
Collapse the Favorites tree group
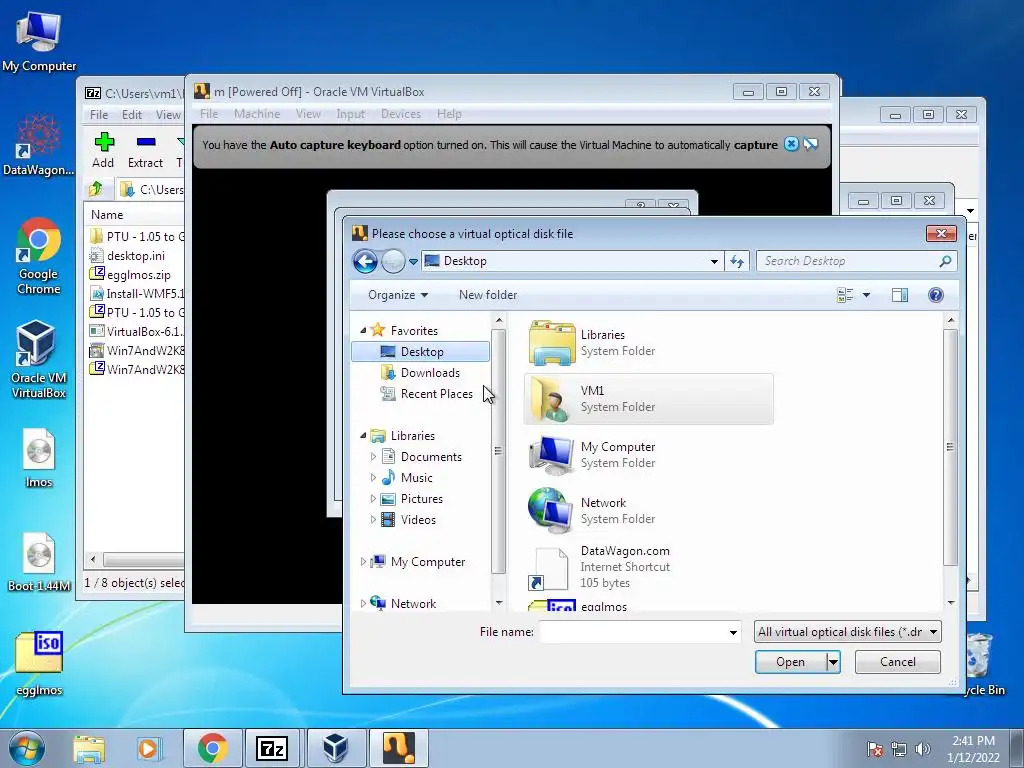click(363, 330)
